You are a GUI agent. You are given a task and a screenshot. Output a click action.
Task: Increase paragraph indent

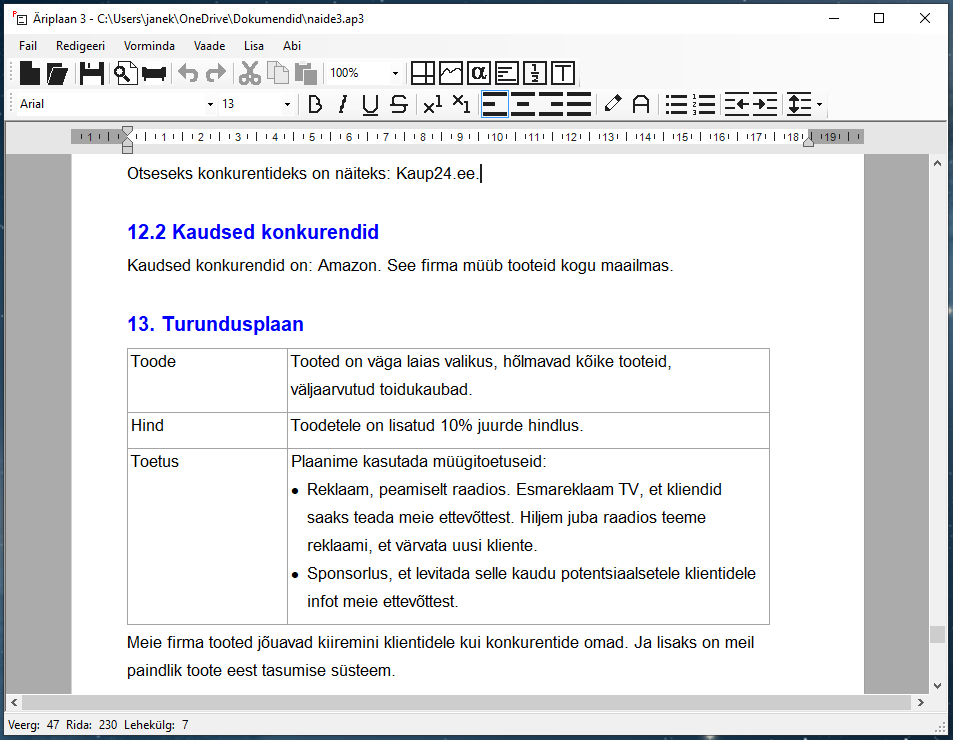coord(765,104)
